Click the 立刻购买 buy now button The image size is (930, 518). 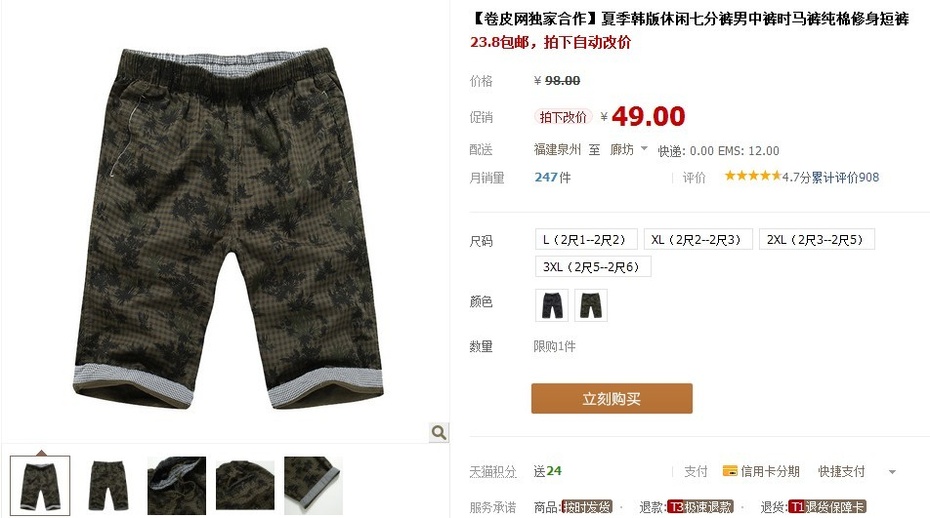(x=611, y=398)
